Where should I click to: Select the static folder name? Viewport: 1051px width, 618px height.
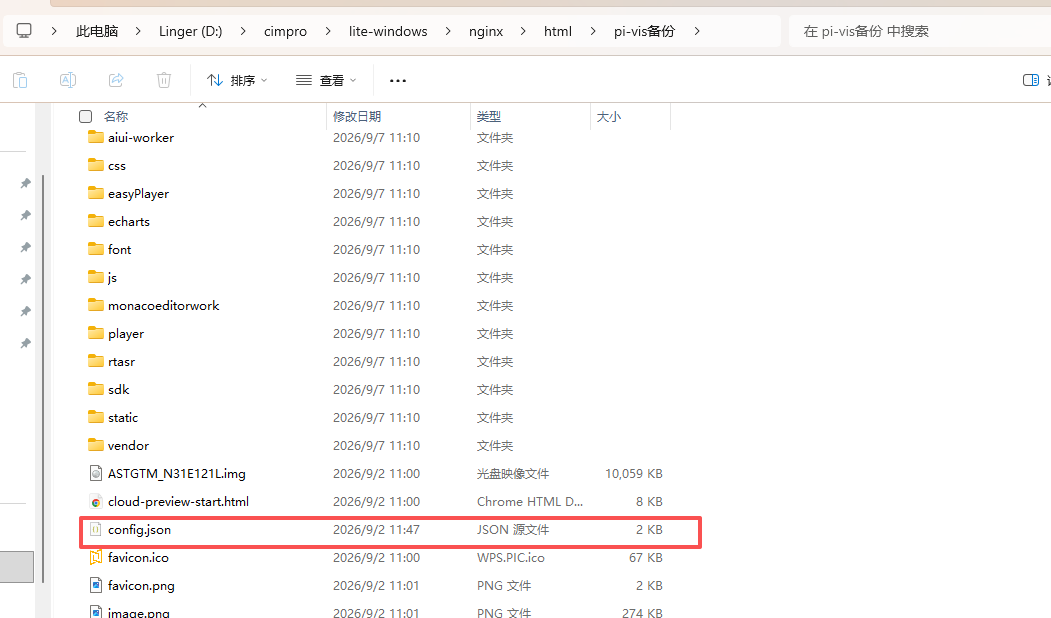coord(123,418)
